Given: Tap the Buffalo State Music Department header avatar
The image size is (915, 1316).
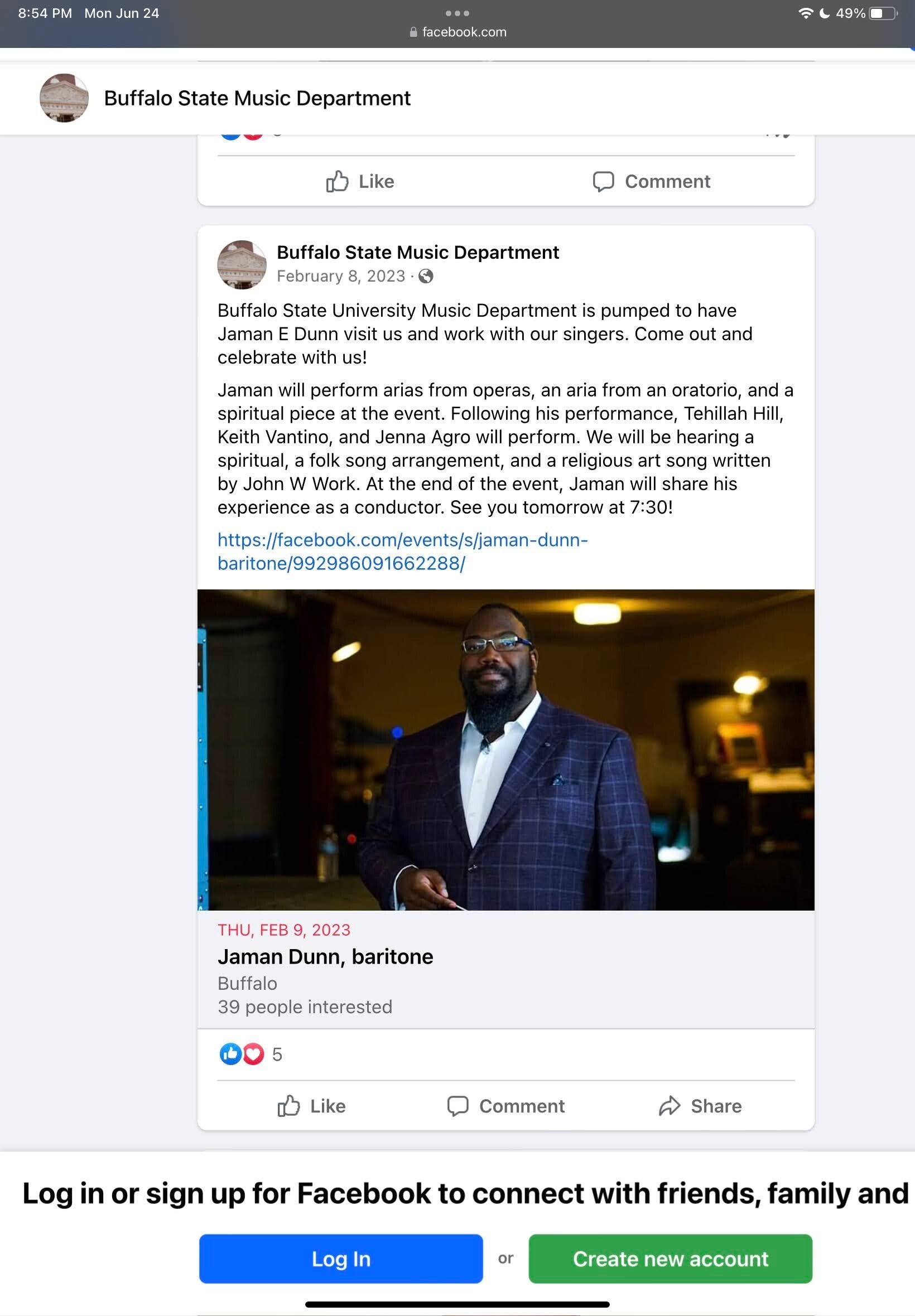Looking at the screenshot, I should point(64,98).
